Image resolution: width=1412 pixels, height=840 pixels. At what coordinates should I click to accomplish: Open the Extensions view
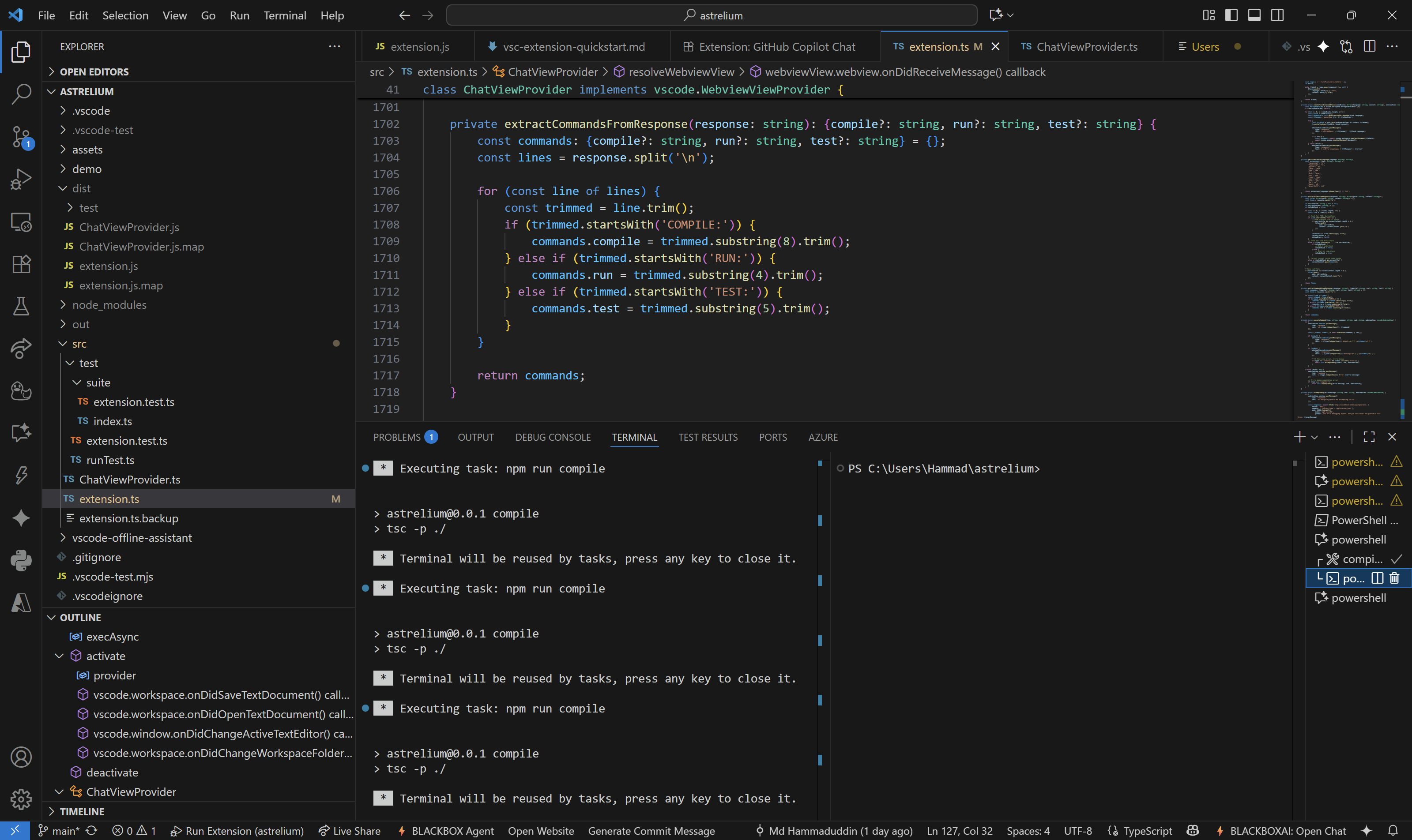point(21,264)
